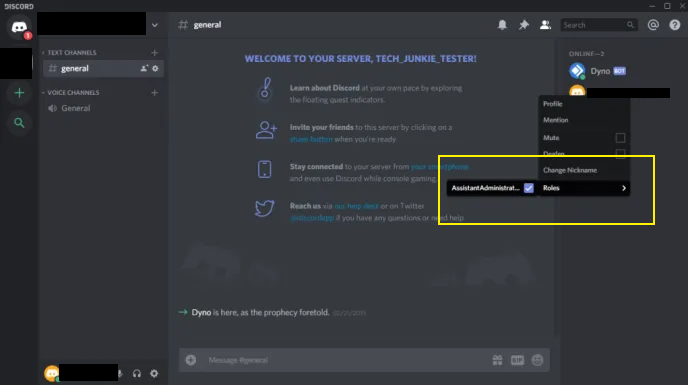
Task: Click your avatar in user panel
Action: 51,374
